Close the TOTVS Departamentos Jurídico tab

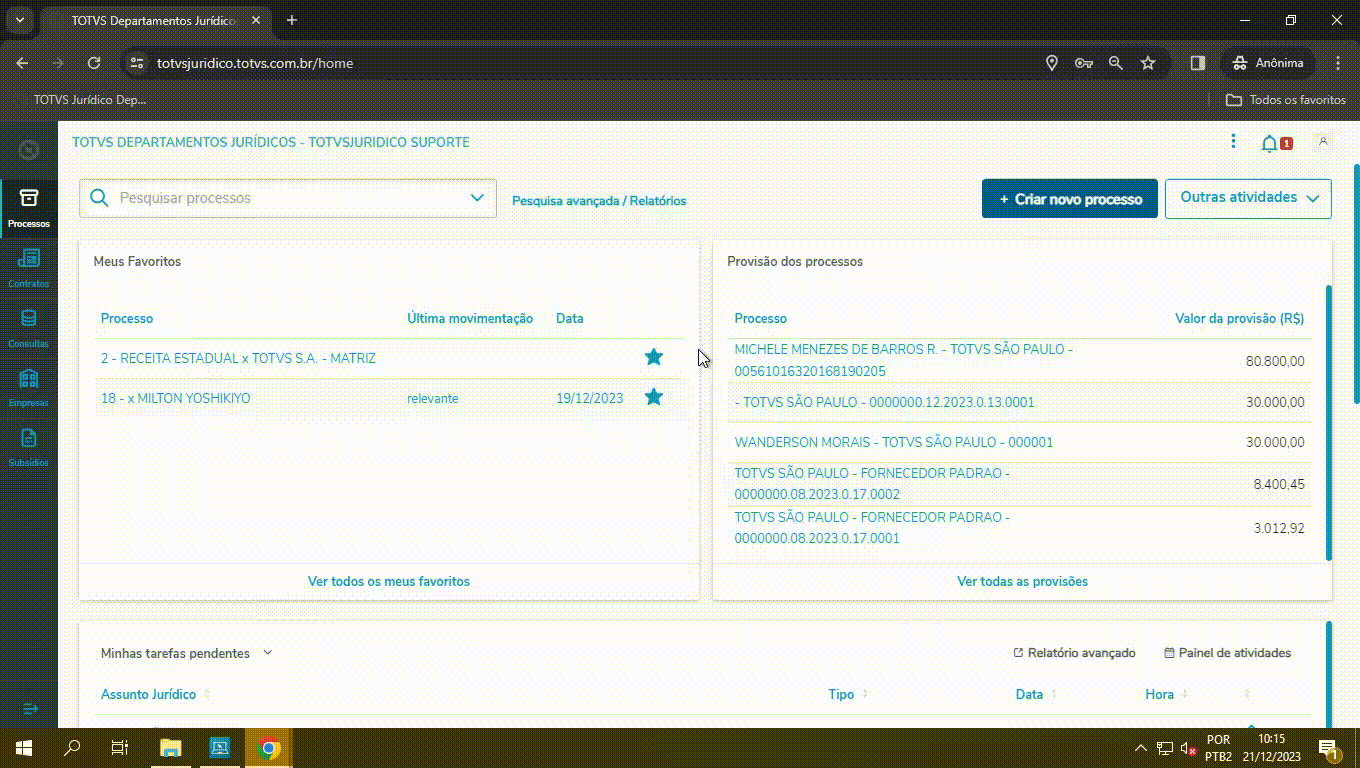254,20
